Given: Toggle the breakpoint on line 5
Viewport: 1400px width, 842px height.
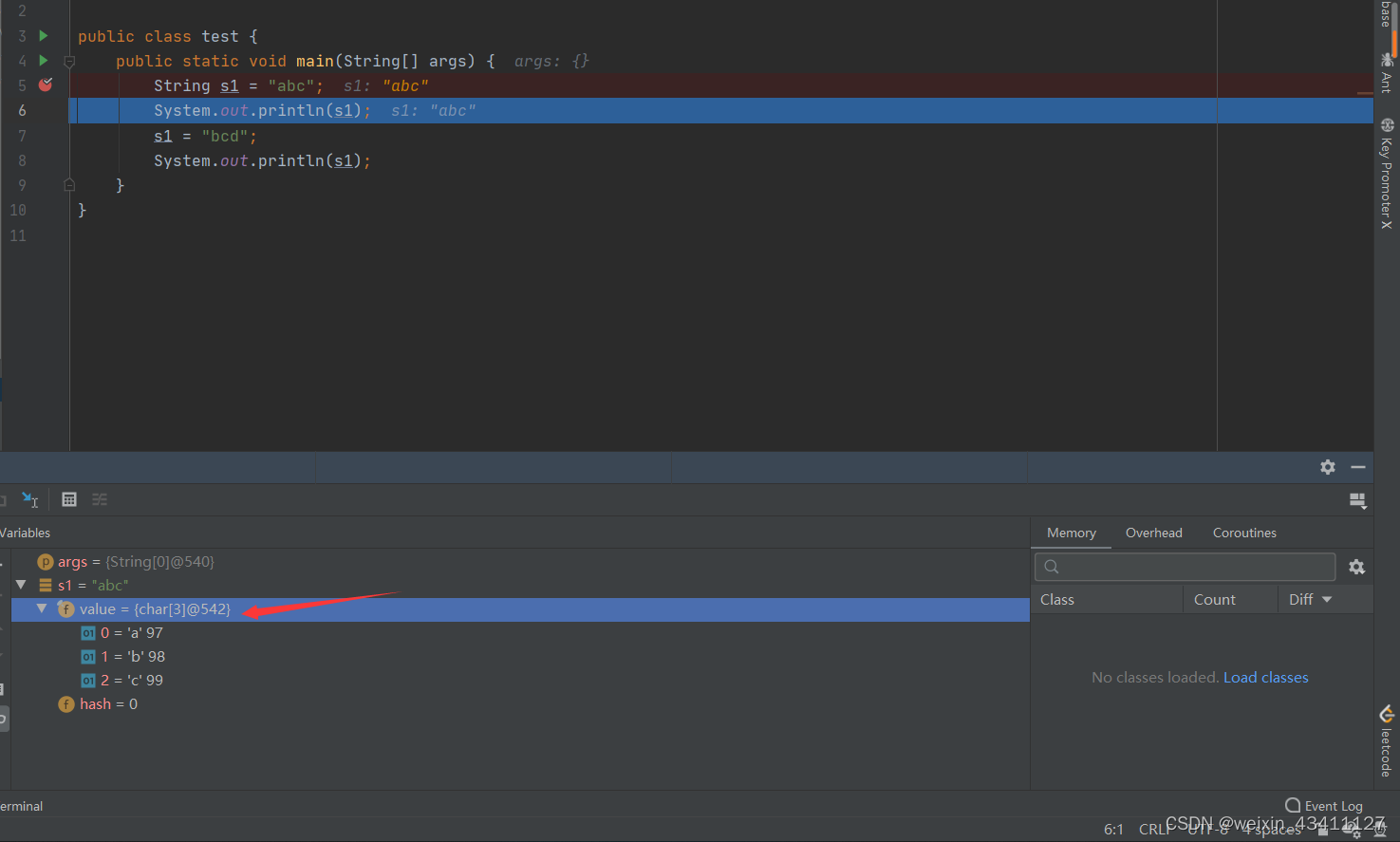Looking at the screenshot, I should point(45,84).
